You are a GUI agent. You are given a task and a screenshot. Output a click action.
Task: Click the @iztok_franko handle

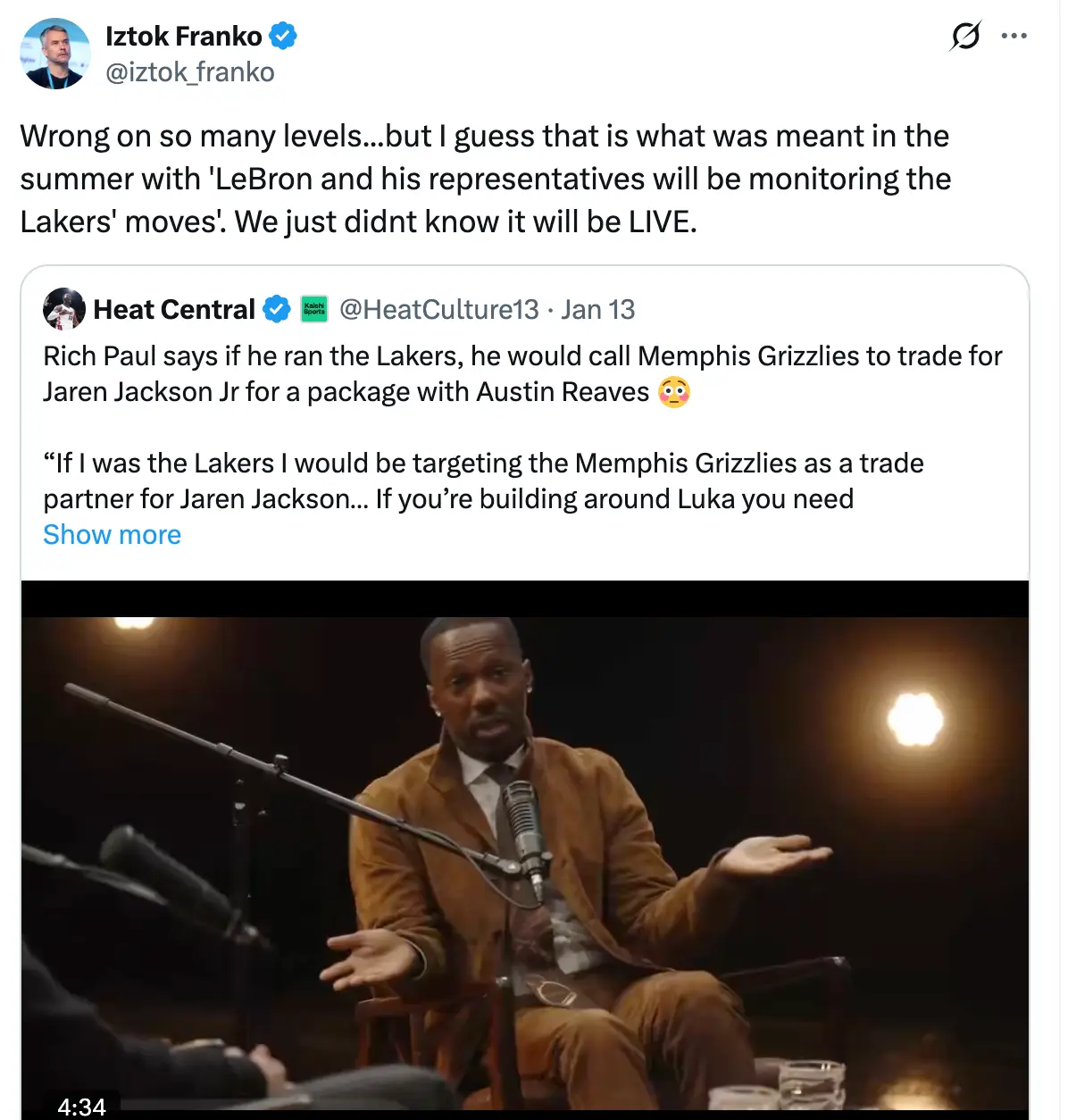point(189,72)
